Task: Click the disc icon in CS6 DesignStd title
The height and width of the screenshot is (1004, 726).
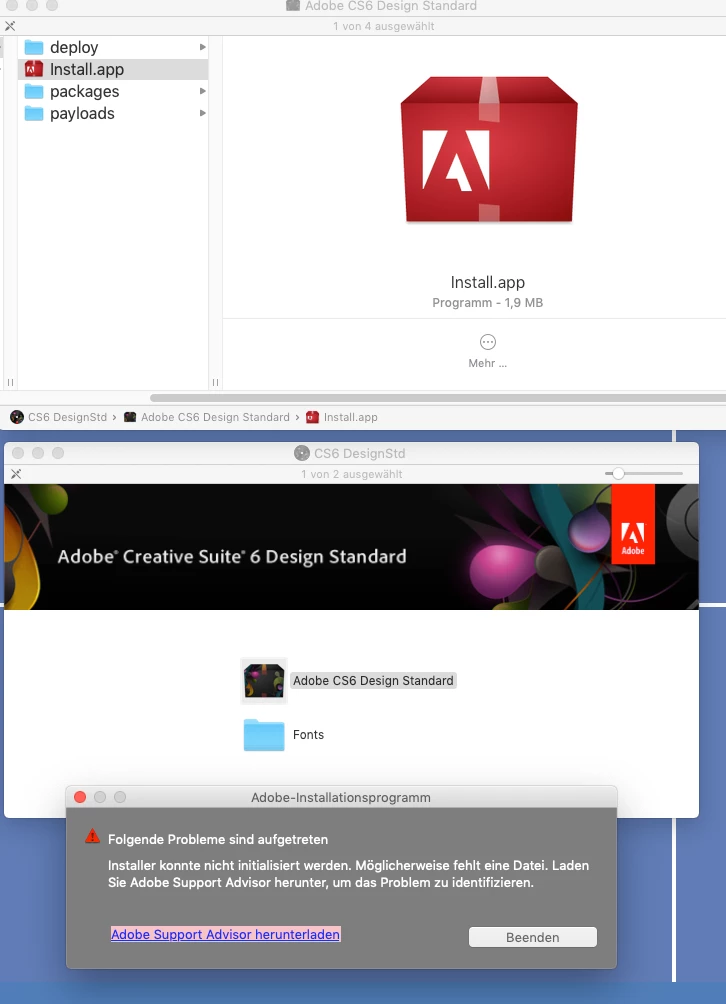Action: (x=302, y=453)
